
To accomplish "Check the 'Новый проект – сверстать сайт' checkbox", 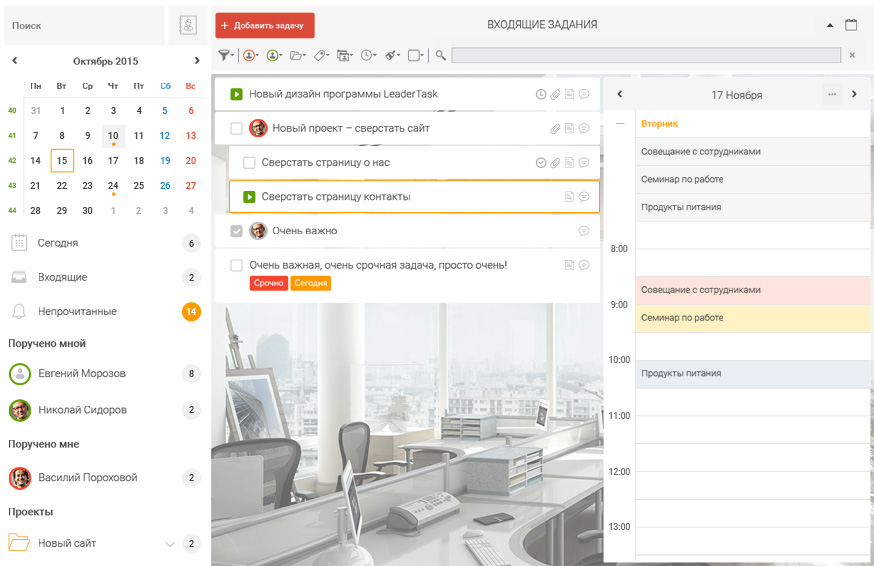I will (x=236, y=128).
